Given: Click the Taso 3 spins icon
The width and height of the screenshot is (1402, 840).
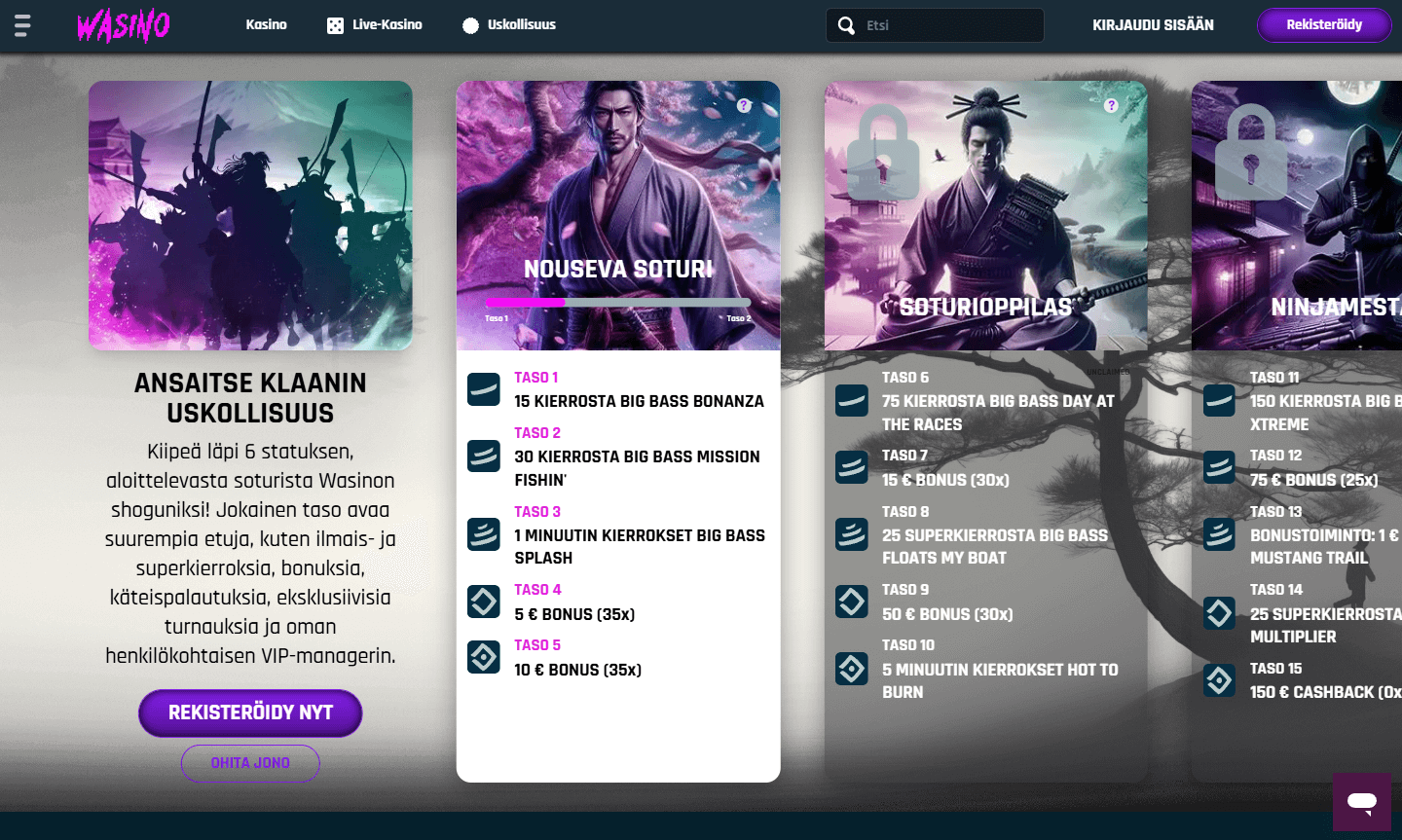Looking at the screenshot, I should 484,534.
